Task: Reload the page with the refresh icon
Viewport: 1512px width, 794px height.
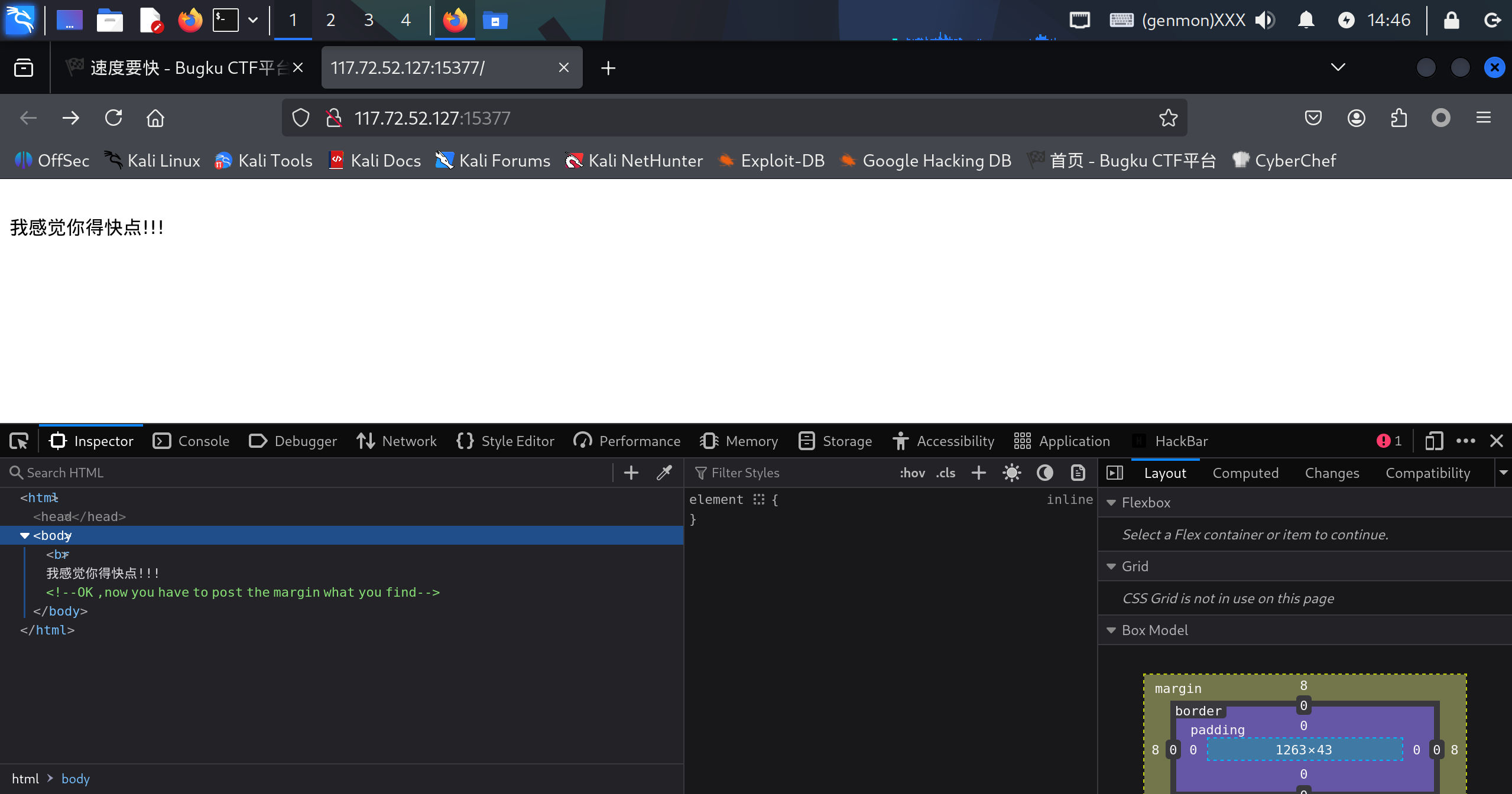Action: click(113, 118)
